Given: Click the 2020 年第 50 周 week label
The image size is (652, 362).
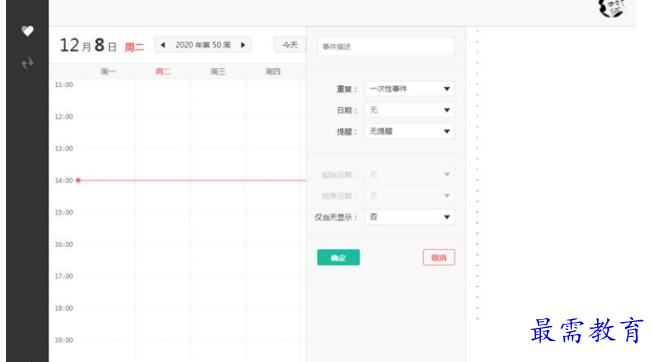Looking at the screenshot, I should [x=203, y=45].
